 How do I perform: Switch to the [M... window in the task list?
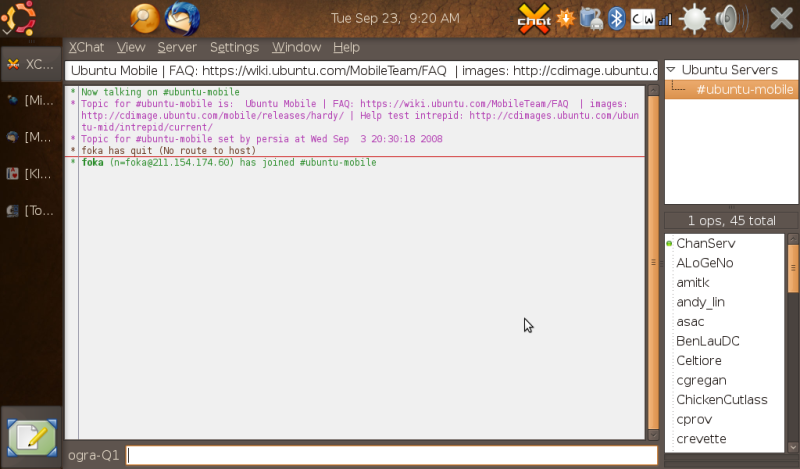coord(31,137)
